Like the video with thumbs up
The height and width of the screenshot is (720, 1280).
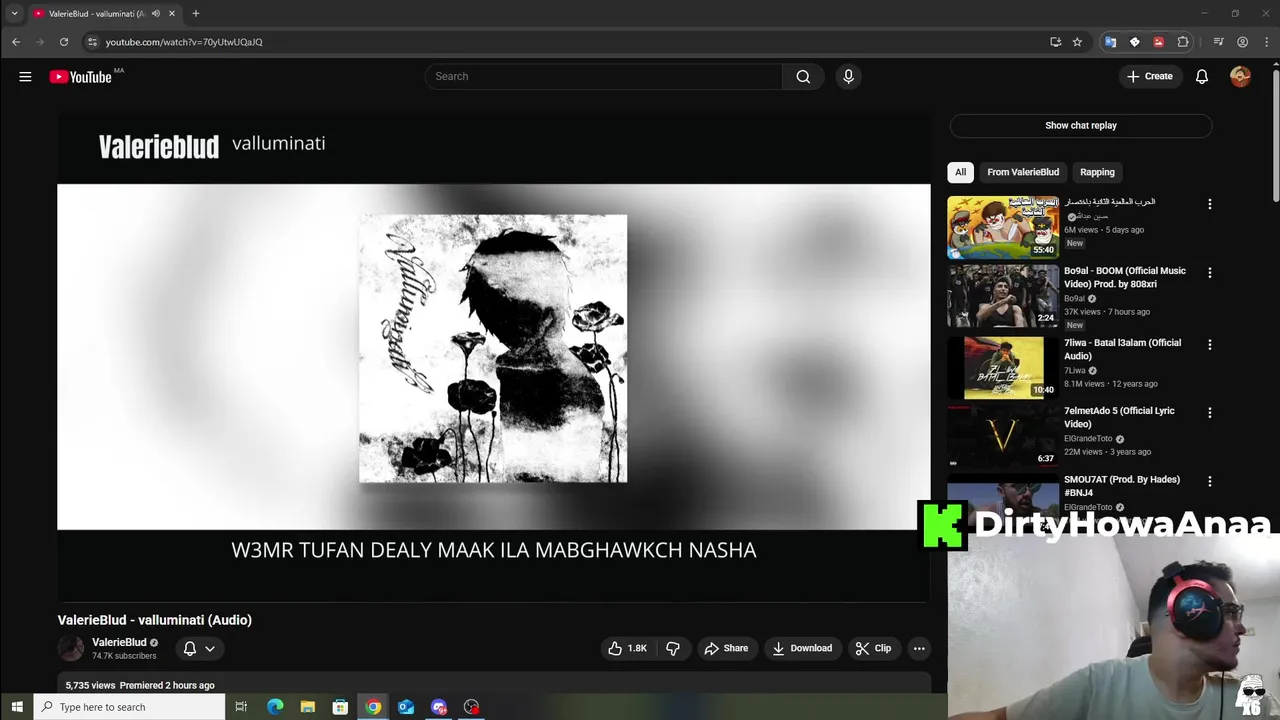(x=627, y=648)
